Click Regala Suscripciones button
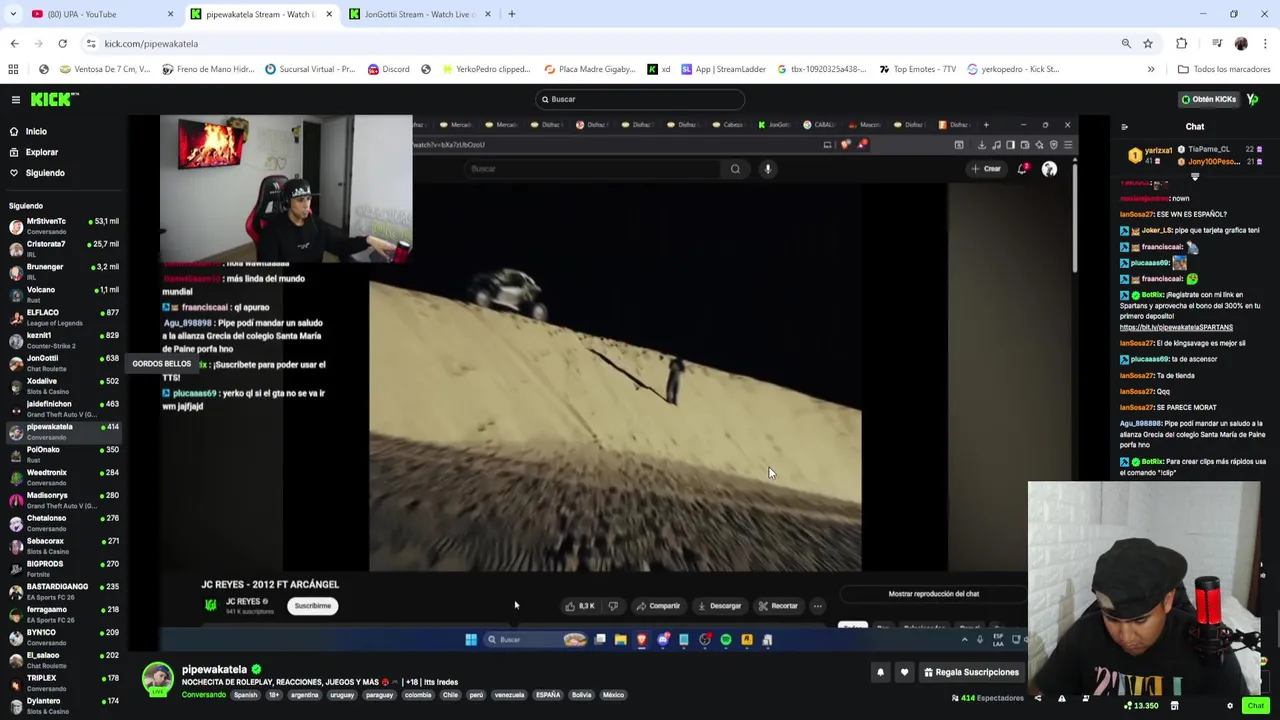The image size is (1280, 720). (970, 672)
